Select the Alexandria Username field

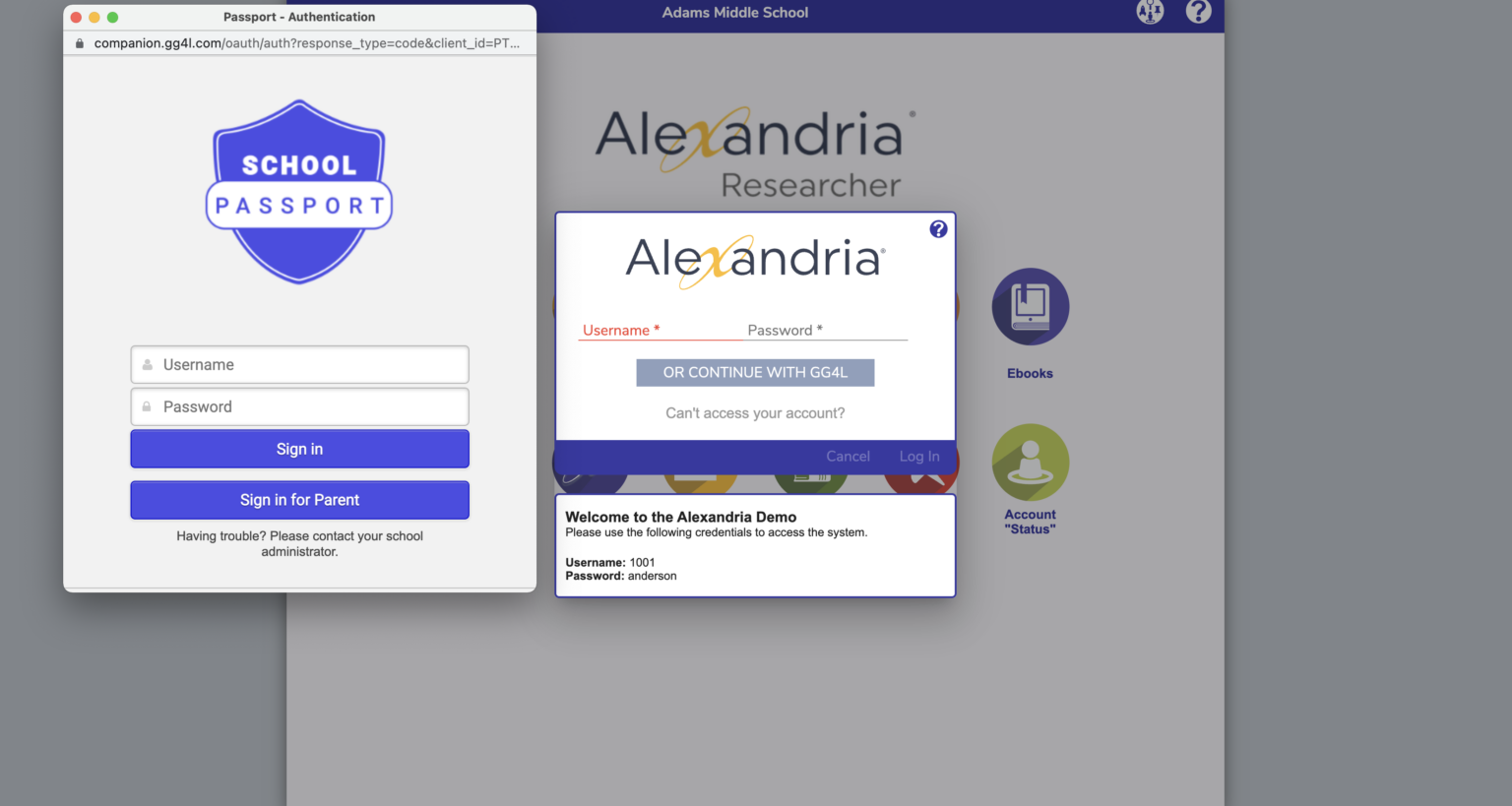[x=658, y=331]
